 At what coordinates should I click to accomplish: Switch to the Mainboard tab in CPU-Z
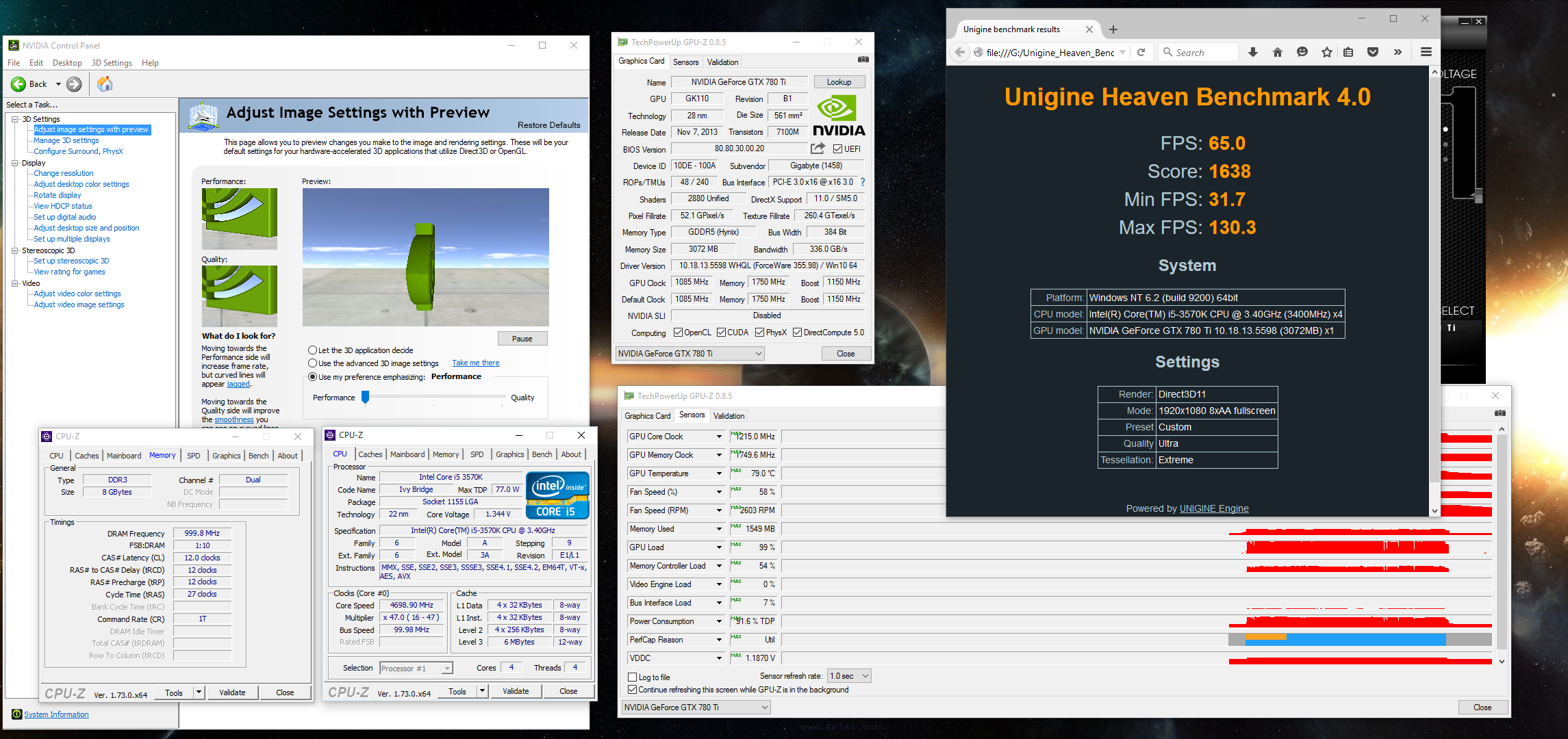click(x=407, y=454)
